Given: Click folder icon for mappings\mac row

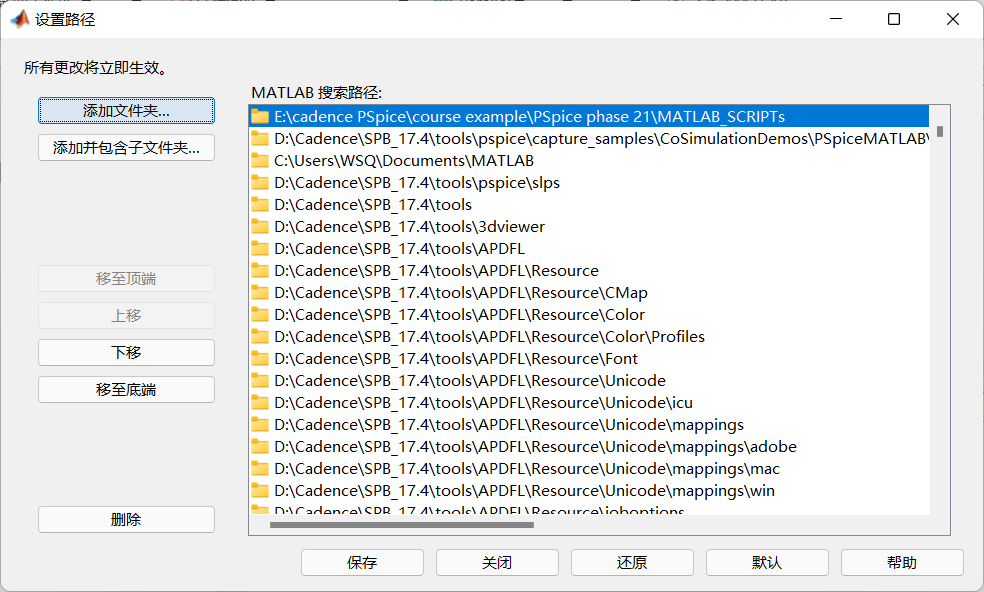Looking at the screenshot, I should 260,468.
